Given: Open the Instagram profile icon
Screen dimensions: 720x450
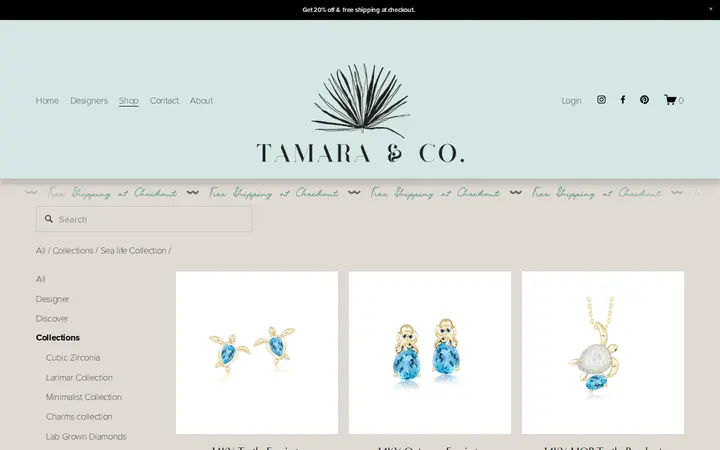Looking at the screenshot, I should tap(601, 100).
